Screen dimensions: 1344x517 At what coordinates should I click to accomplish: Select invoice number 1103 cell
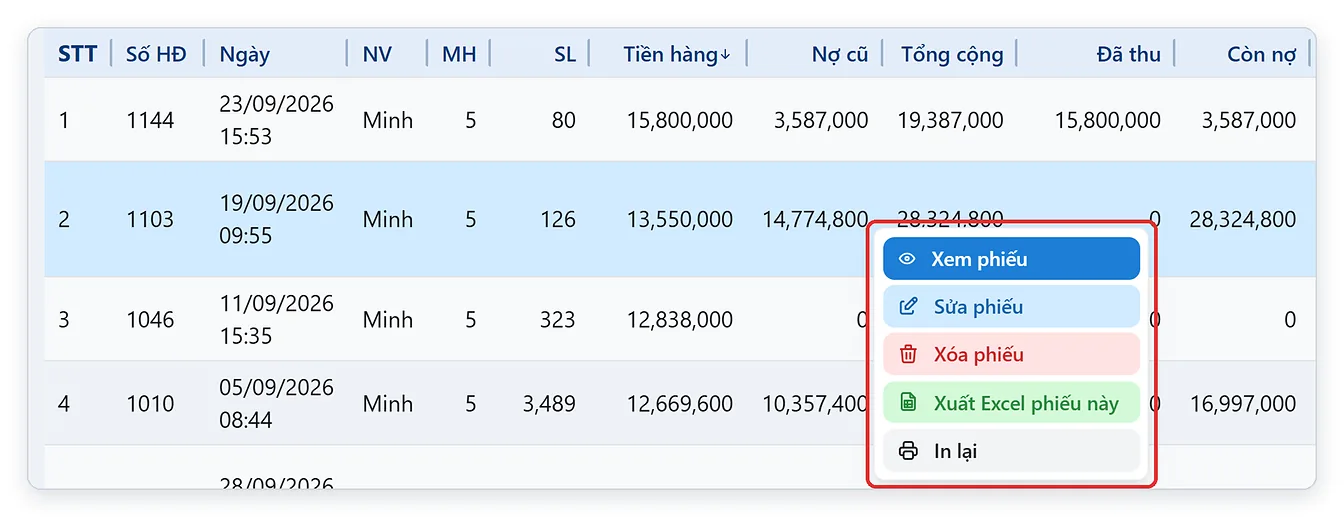(150, 219)
